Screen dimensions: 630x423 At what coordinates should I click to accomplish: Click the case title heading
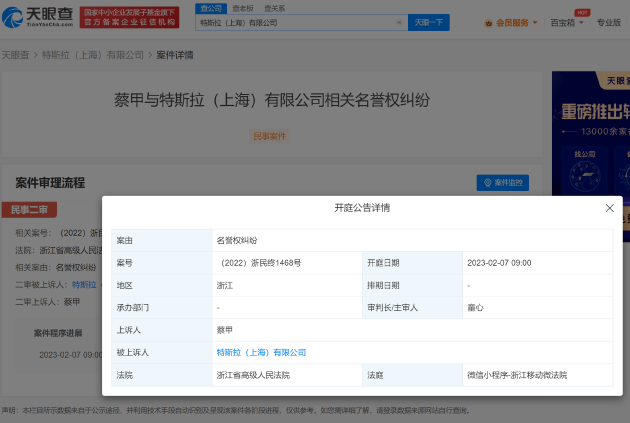coord(272,100)
